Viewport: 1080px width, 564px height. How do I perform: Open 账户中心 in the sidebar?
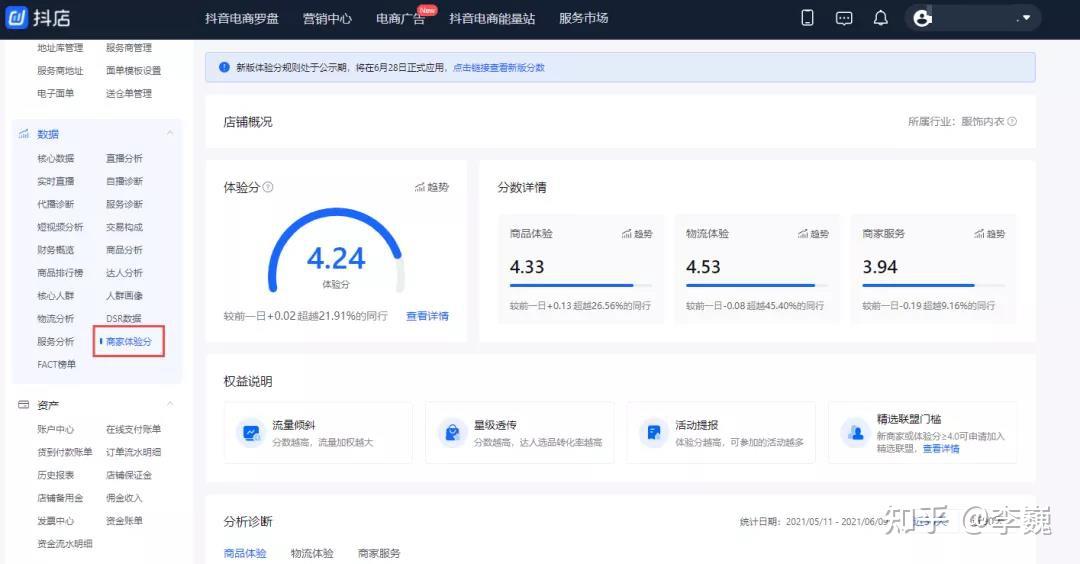(56, 429)
